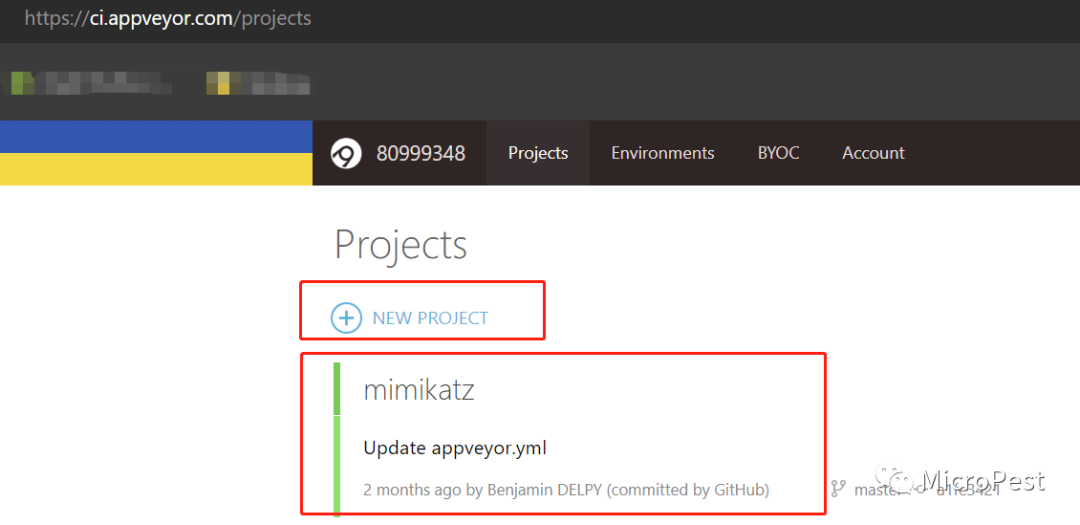
Task: Open the Environments tab
Action: click(663, 153)
